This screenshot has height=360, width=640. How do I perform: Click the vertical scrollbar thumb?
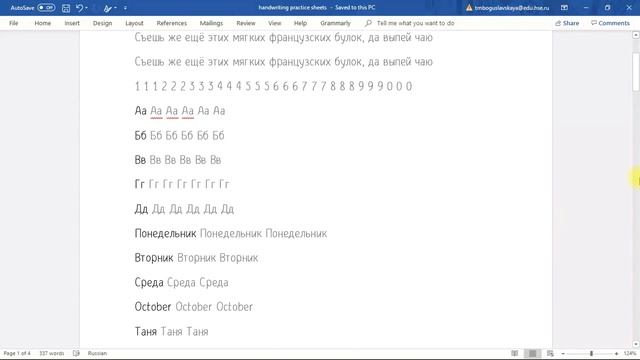(x=636, y=73)
